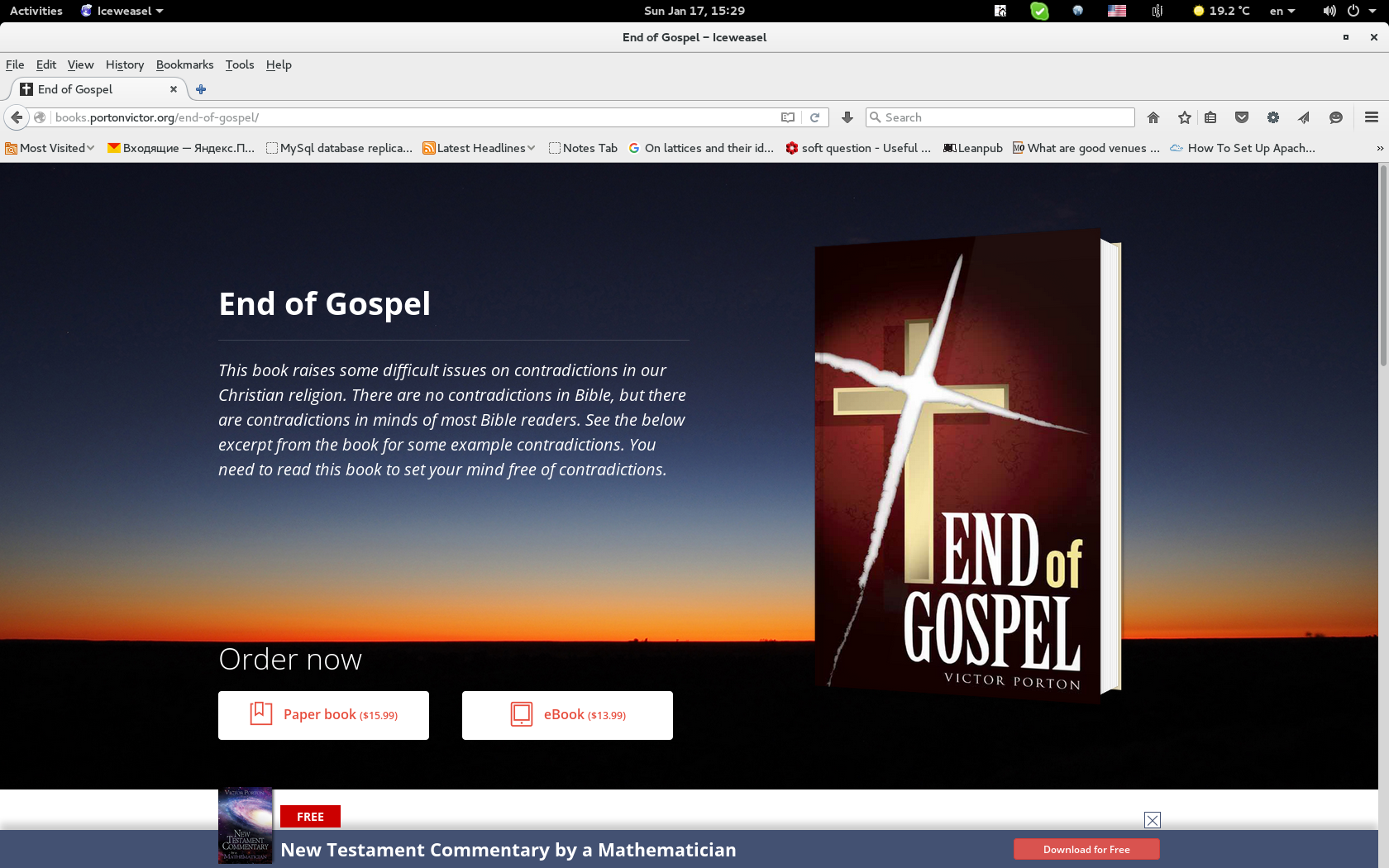The image size is (1389, 868).
Task: Open soft question - Useful bookmark
Action: click(x=858, y=148)
